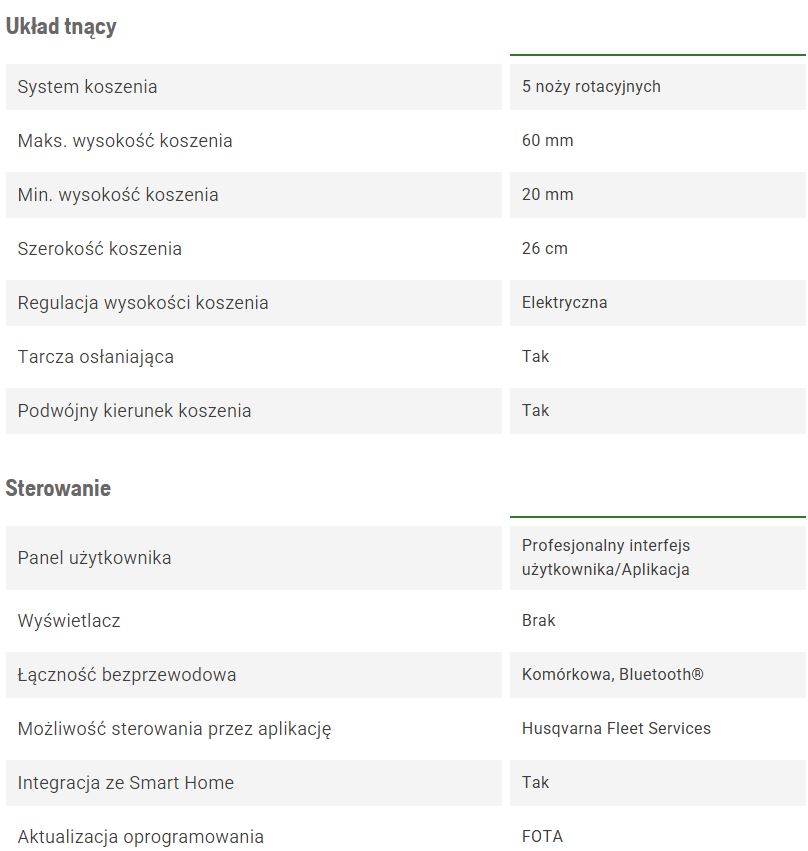
Task: Select the "Maks. wysokość koszenia" label
Action: [x=125, y=141]
